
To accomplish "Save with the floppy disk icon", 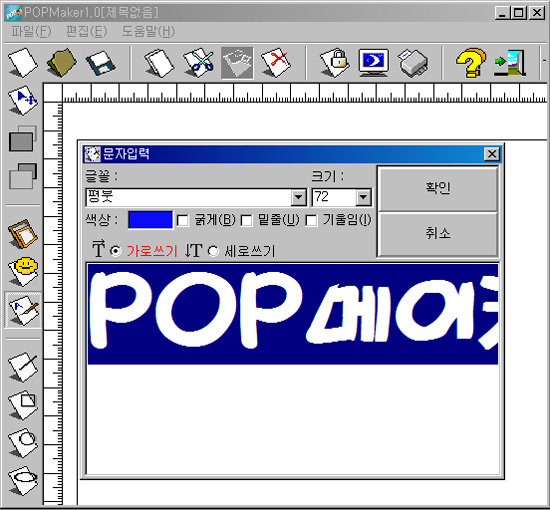I will (101, 63).
